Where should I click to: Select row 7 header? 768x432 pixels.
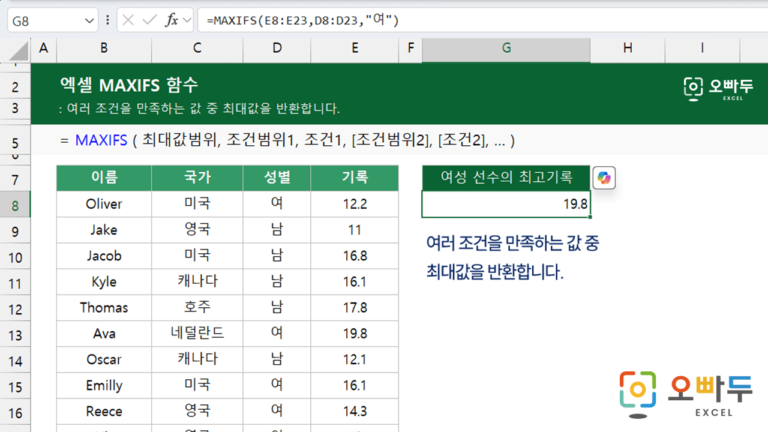tap(15, 180)
